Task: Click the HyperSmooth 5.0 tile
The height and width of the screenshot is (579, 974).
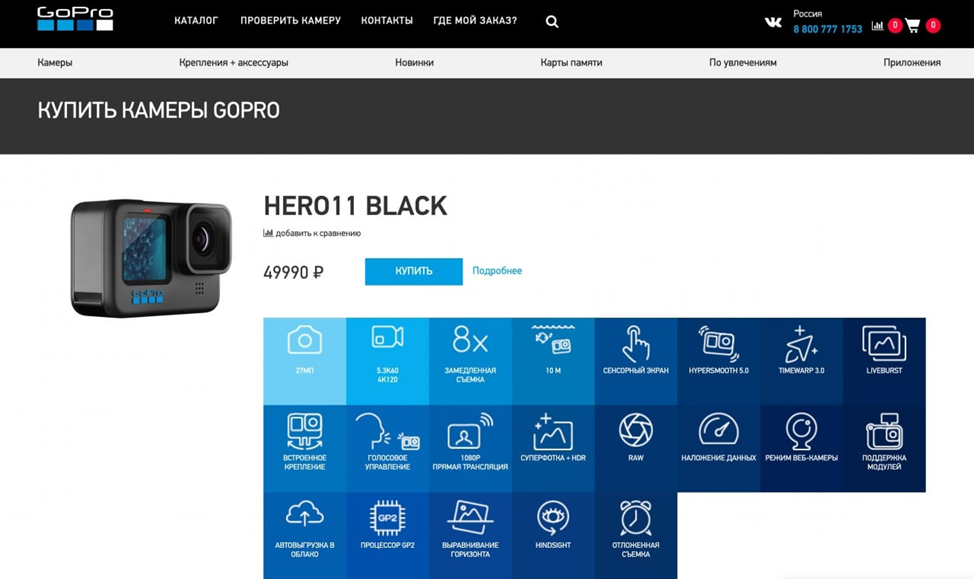Action: (x=719, y=361)
